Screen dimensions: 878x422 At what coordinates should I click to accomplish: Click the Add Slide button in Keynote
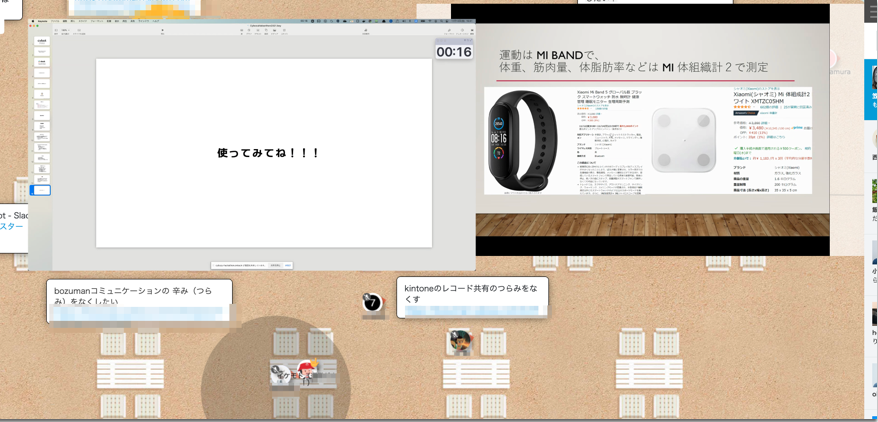click(x=79, y=31)
